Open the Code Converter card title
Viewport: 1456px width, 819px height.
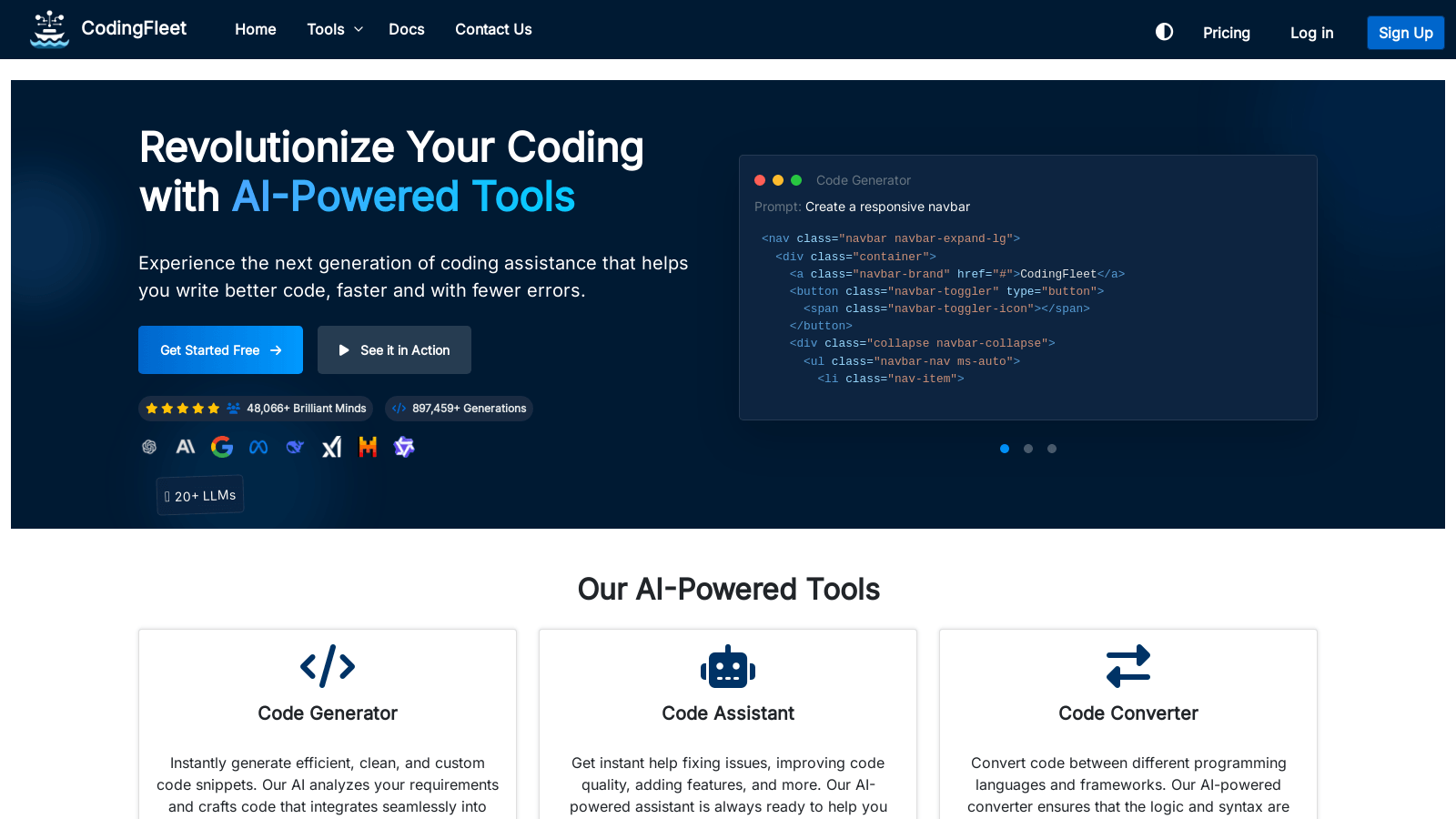[1128, 713]
